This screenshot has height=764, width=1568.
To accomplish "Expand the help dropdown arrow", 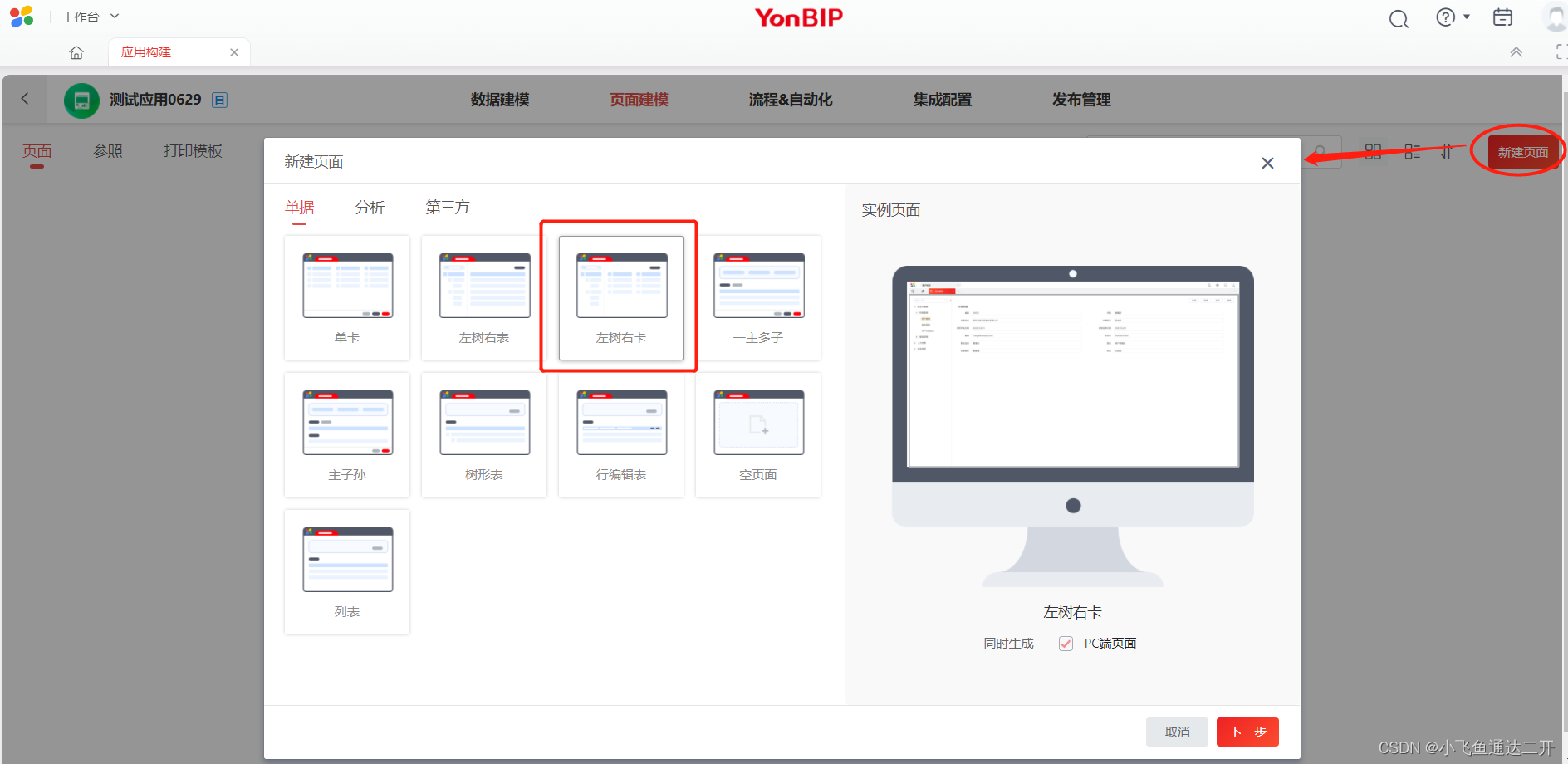I will [1466, 17].
